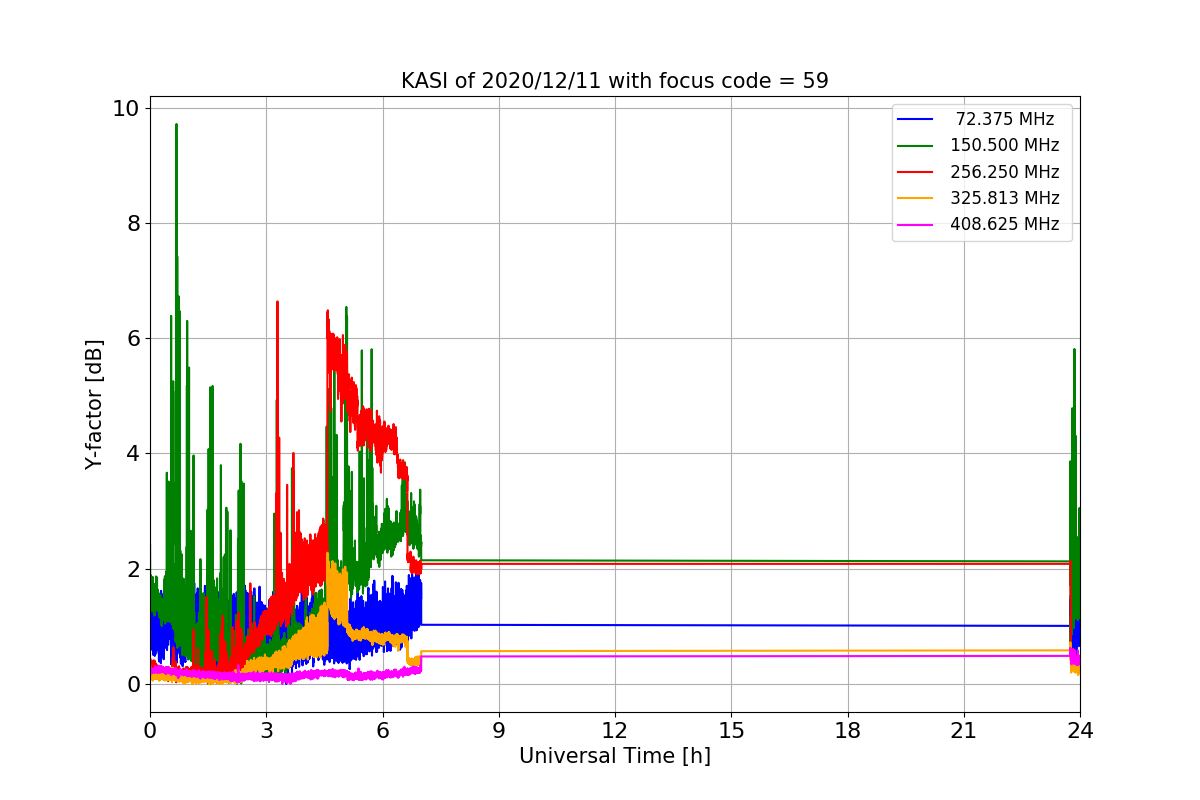The image size is (1200, 800).
Task: Click x-axis tick label 12
Action: pyautogui.click(x=615, y=730)
